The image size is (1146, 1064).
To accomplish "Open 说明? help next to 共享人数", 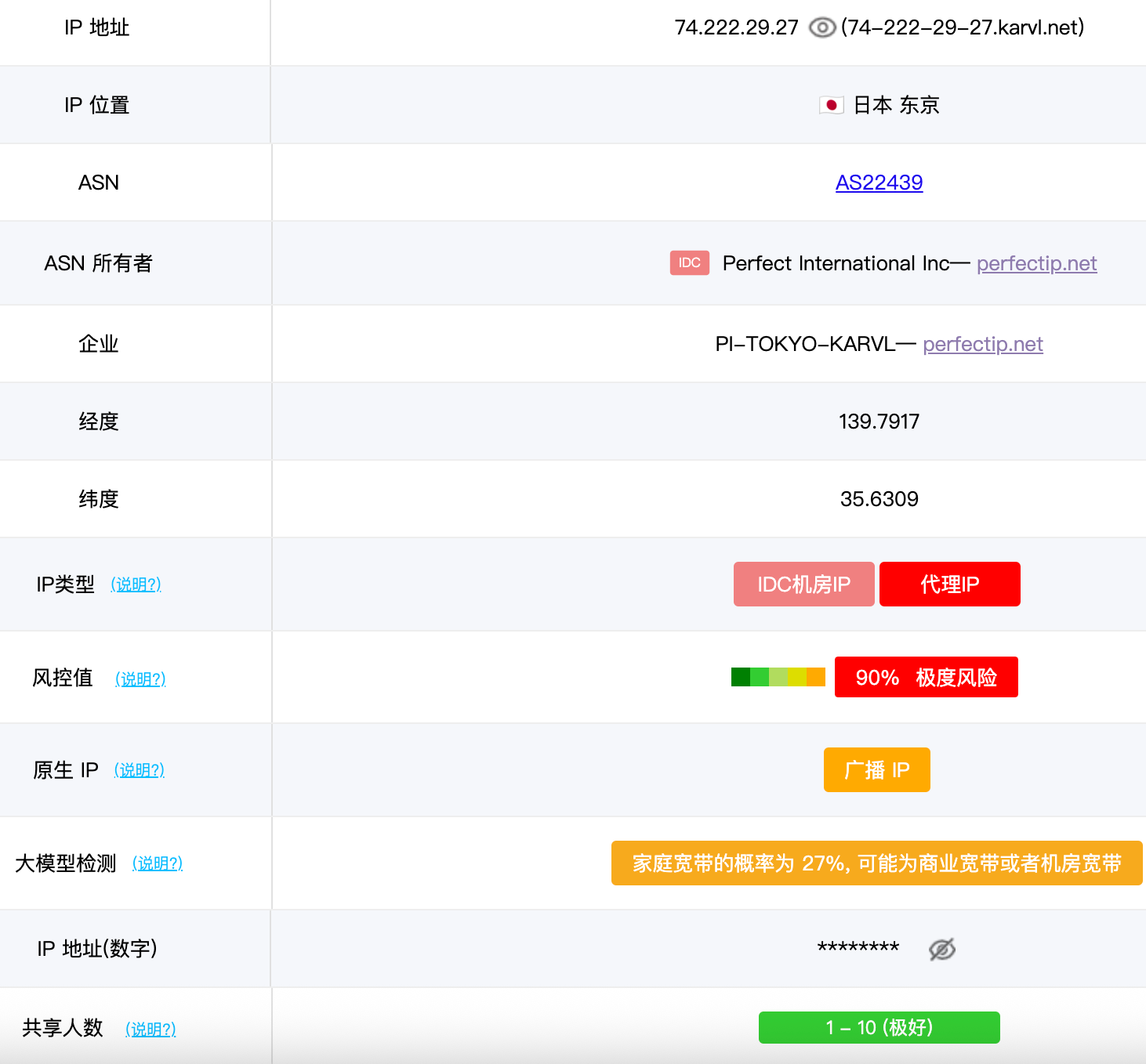I will point(151,1029).
